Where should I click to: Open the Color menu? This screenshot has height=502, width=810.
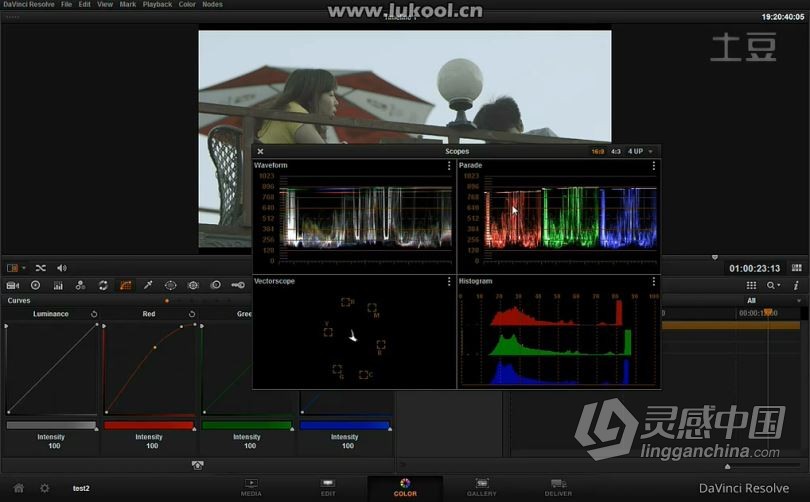pyautogui.click(x=187, y=4)
